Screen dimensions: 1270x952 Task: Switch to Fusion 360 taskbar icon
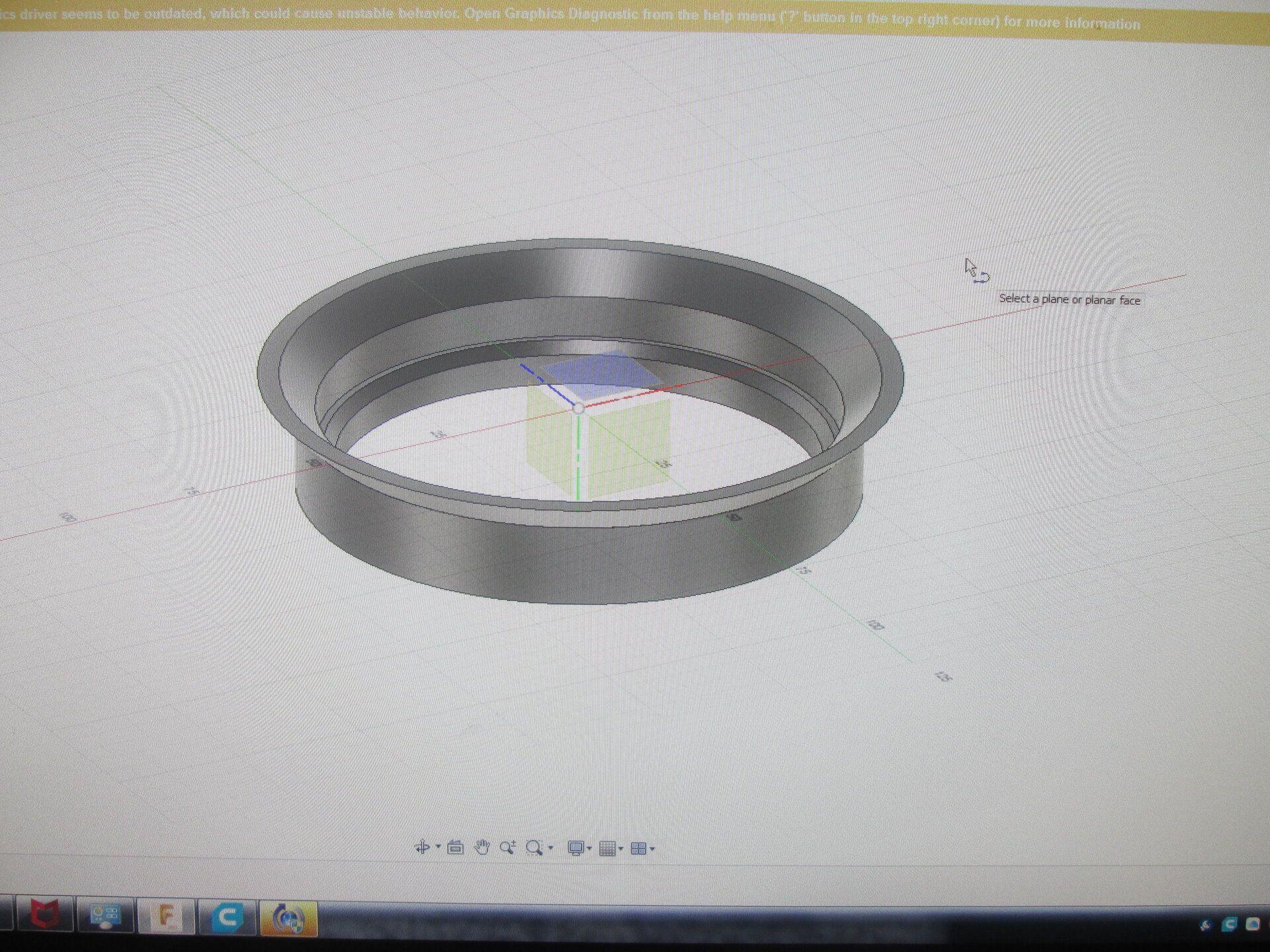coord(165,917)
